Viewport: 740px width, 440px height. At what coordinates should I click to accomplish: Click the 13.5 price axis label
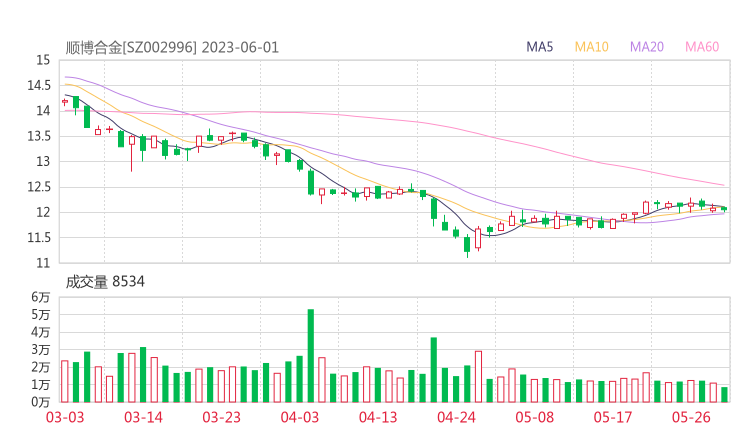pos(39,136)
